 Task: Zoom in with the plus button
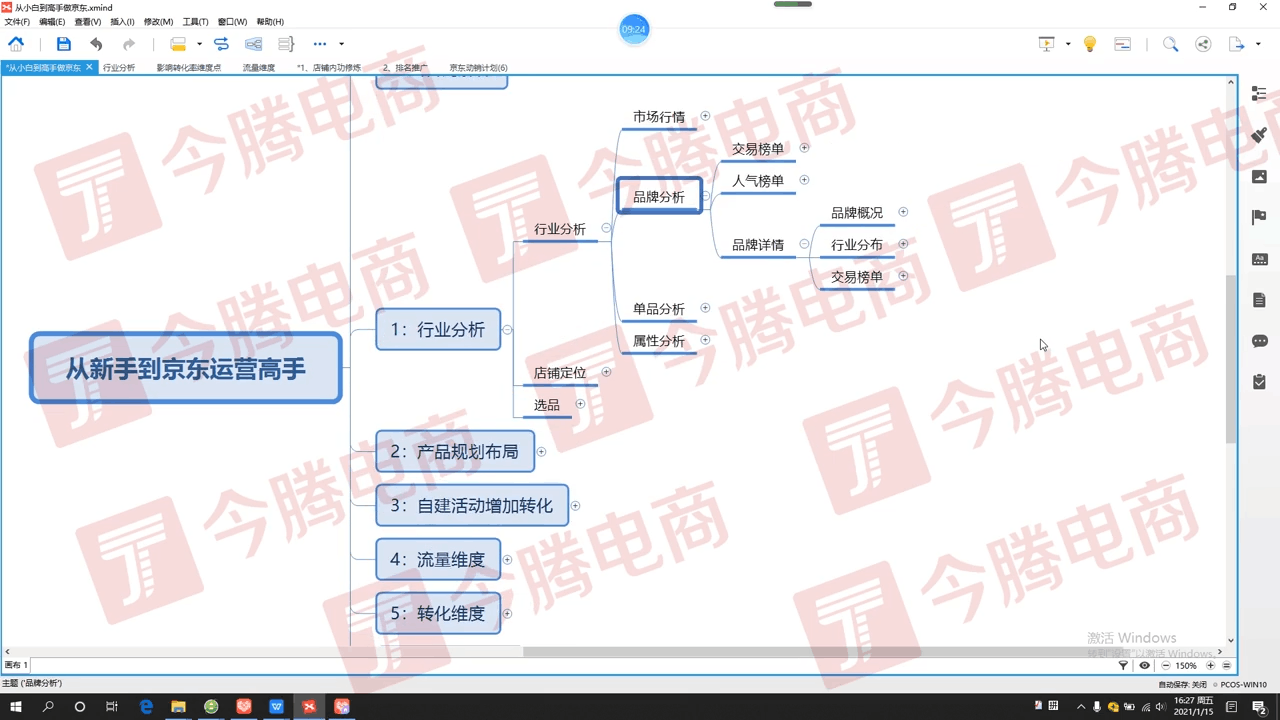click(1210, 665)
